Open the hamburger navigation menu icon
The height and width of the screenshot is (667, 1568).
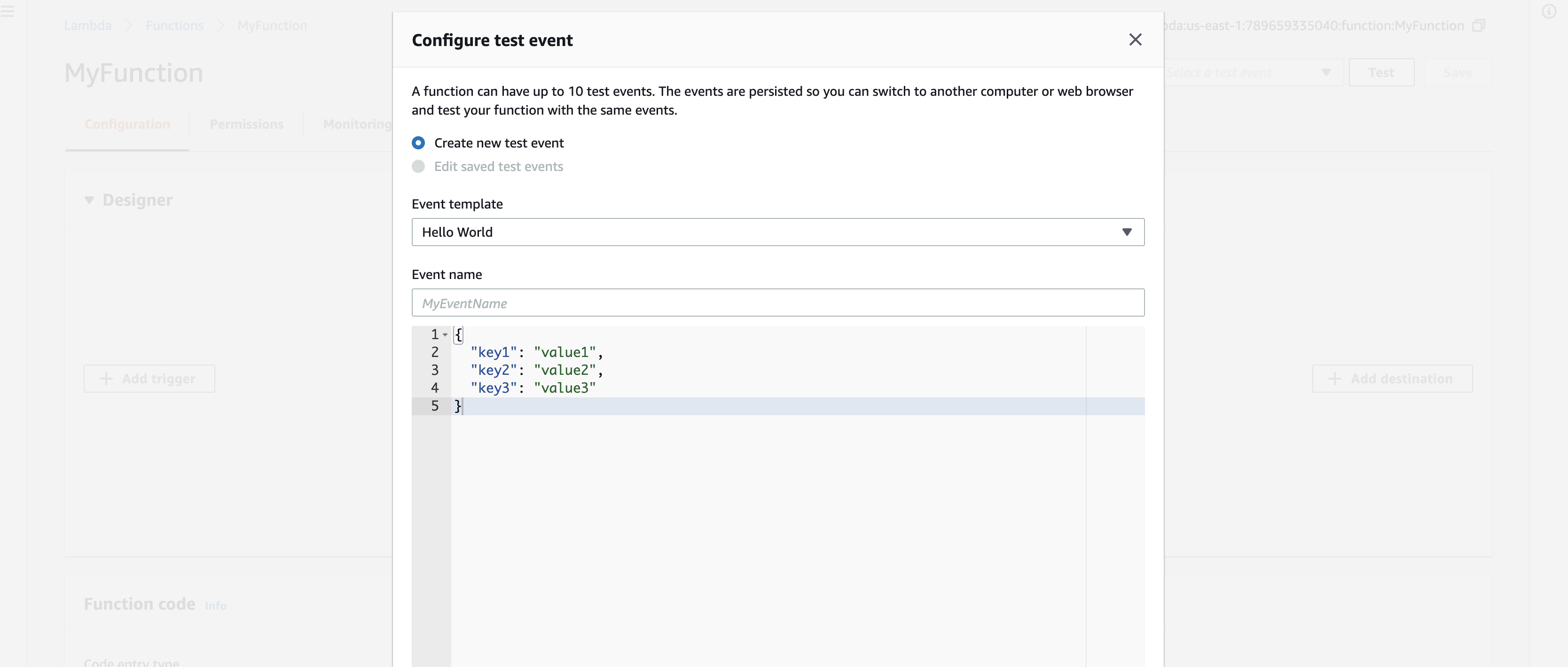[x=8, y=11]
